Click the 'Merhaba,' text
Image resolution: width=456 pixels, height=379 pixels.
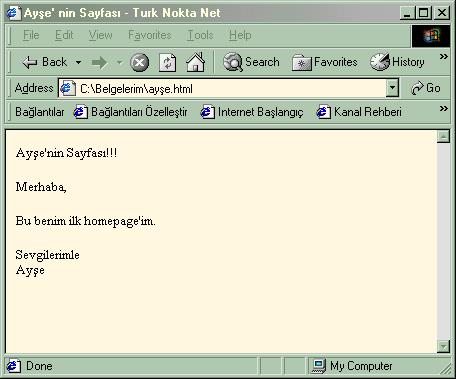tap(41, 187)
